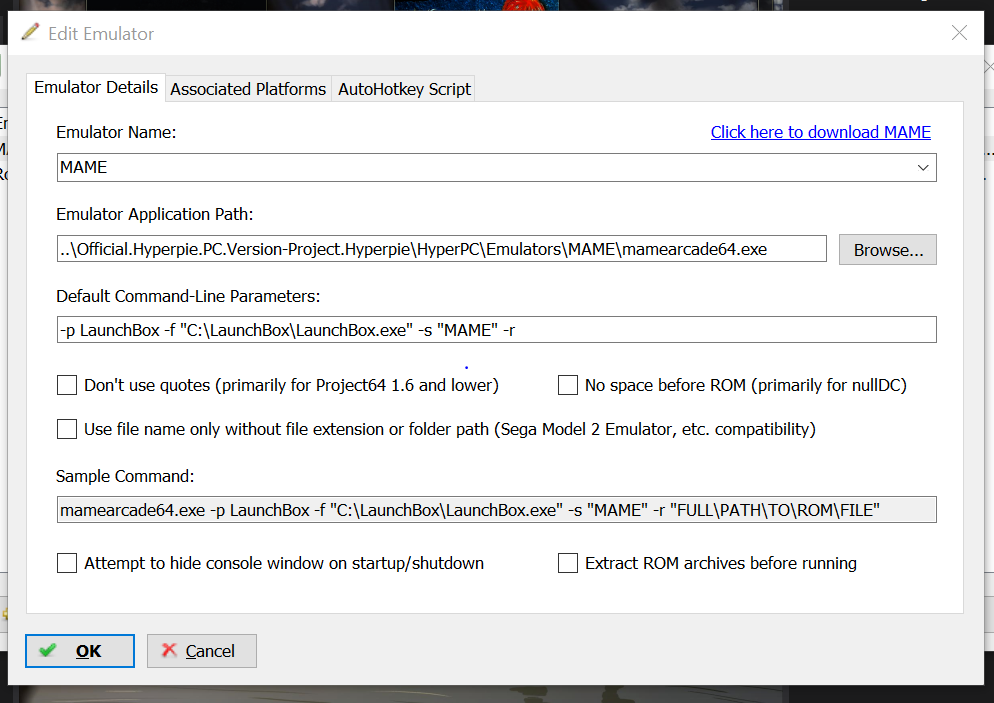Tick No space before ROM checkbox
This screenshot has width=994, height=703.
(567, 385)
